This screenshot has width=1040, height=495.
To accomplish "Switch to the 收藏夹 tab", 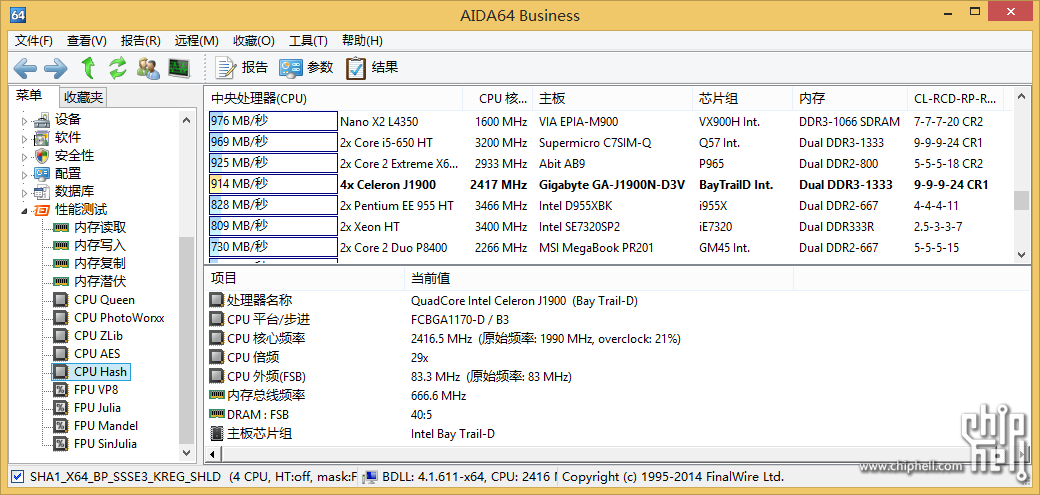I will coord(84,98).
